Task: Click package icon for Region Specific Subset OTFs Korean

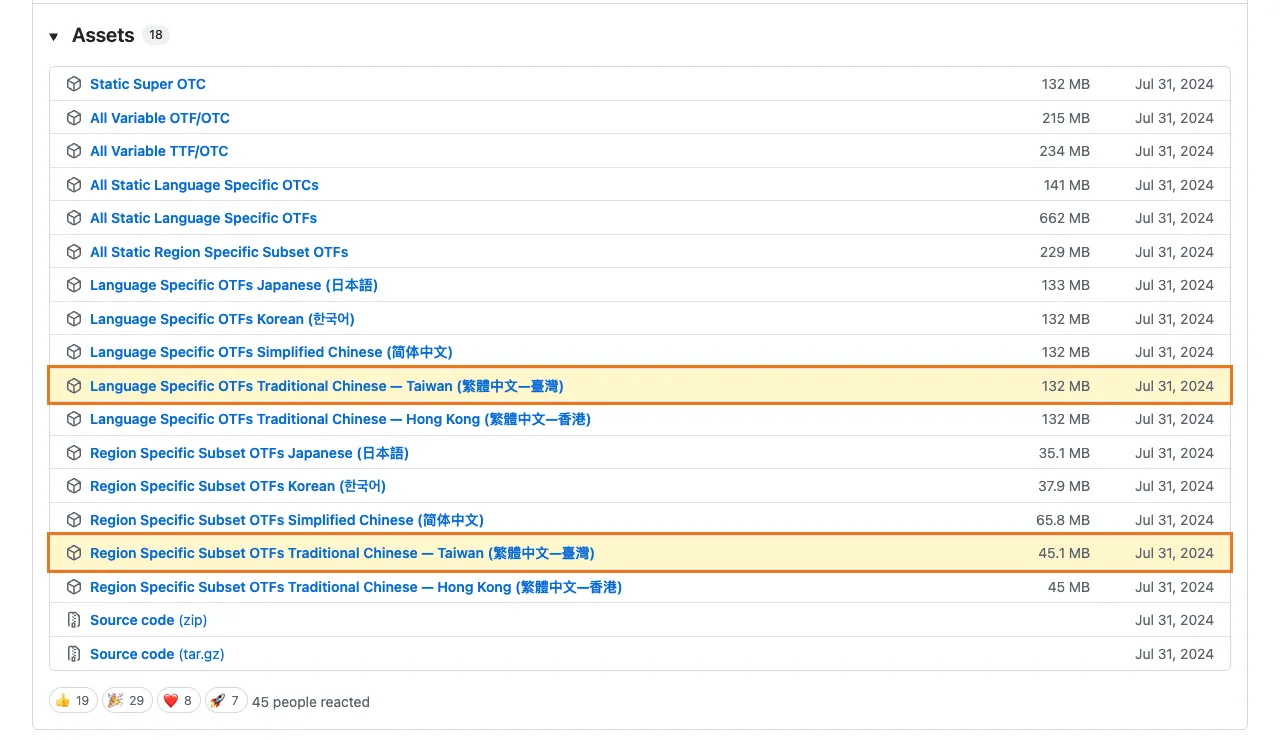Action: coord(74,486)
